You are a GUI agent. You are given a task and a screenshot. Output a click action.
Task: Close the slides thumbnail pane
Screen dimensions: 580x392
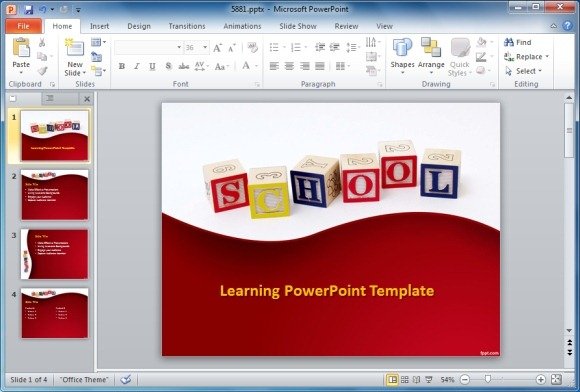point(87,99)
